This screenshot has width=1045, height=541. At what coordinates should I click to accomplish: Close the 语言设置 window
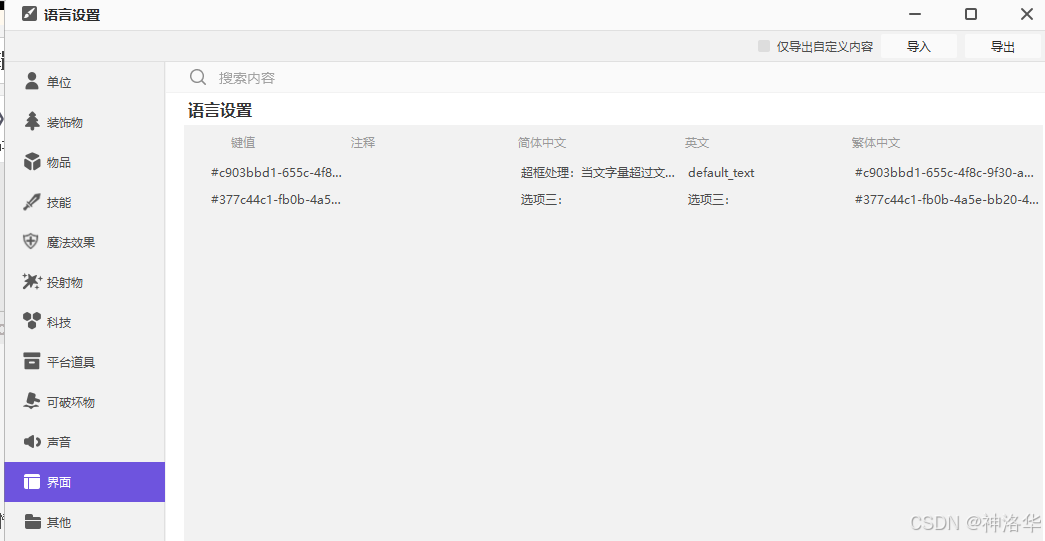(1026, 14)
